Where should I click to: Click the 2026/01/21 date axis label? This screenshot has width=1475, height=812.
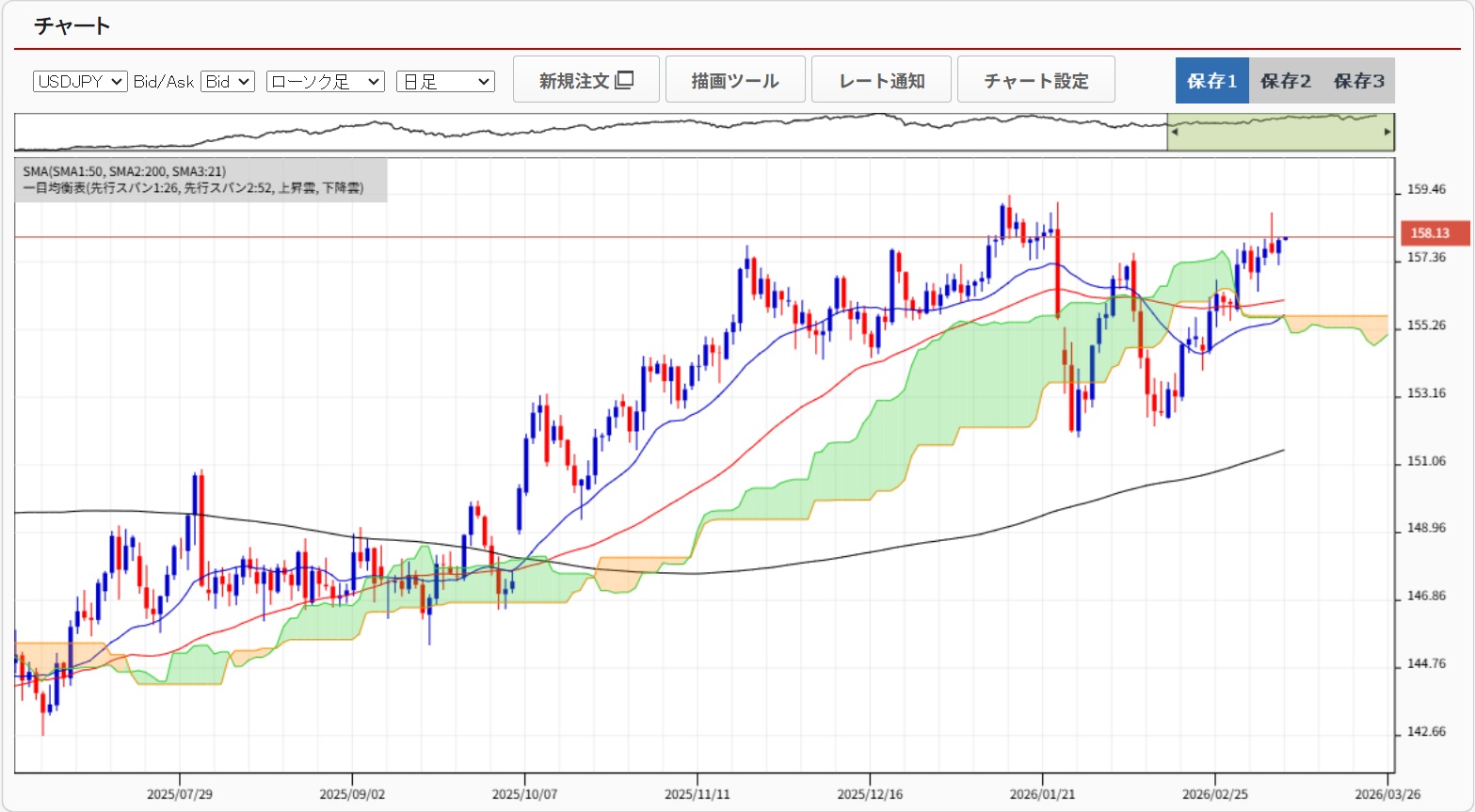tap(1041, 794)
